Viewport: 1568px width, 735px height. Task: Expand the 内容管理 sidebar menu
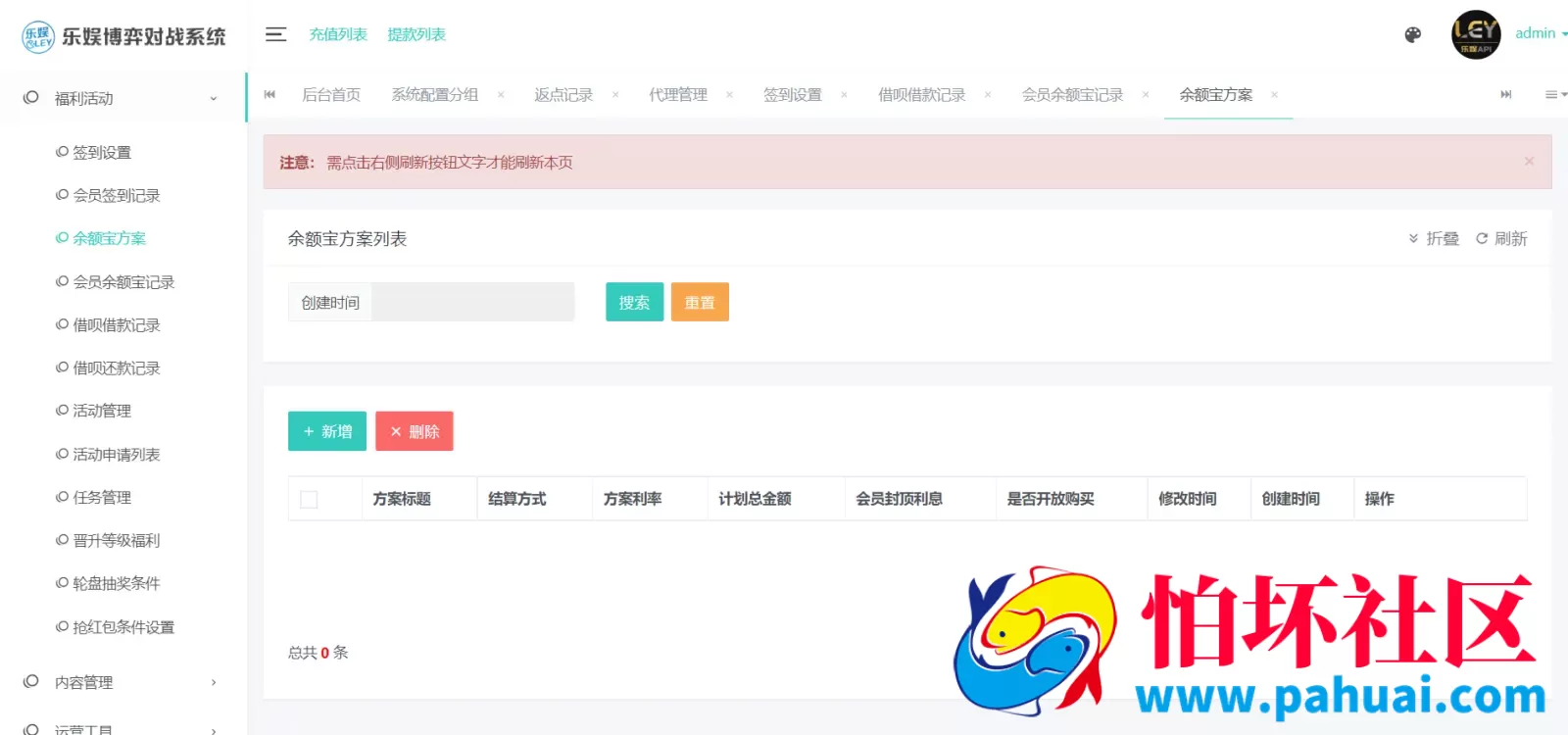(x=122, y=682)
